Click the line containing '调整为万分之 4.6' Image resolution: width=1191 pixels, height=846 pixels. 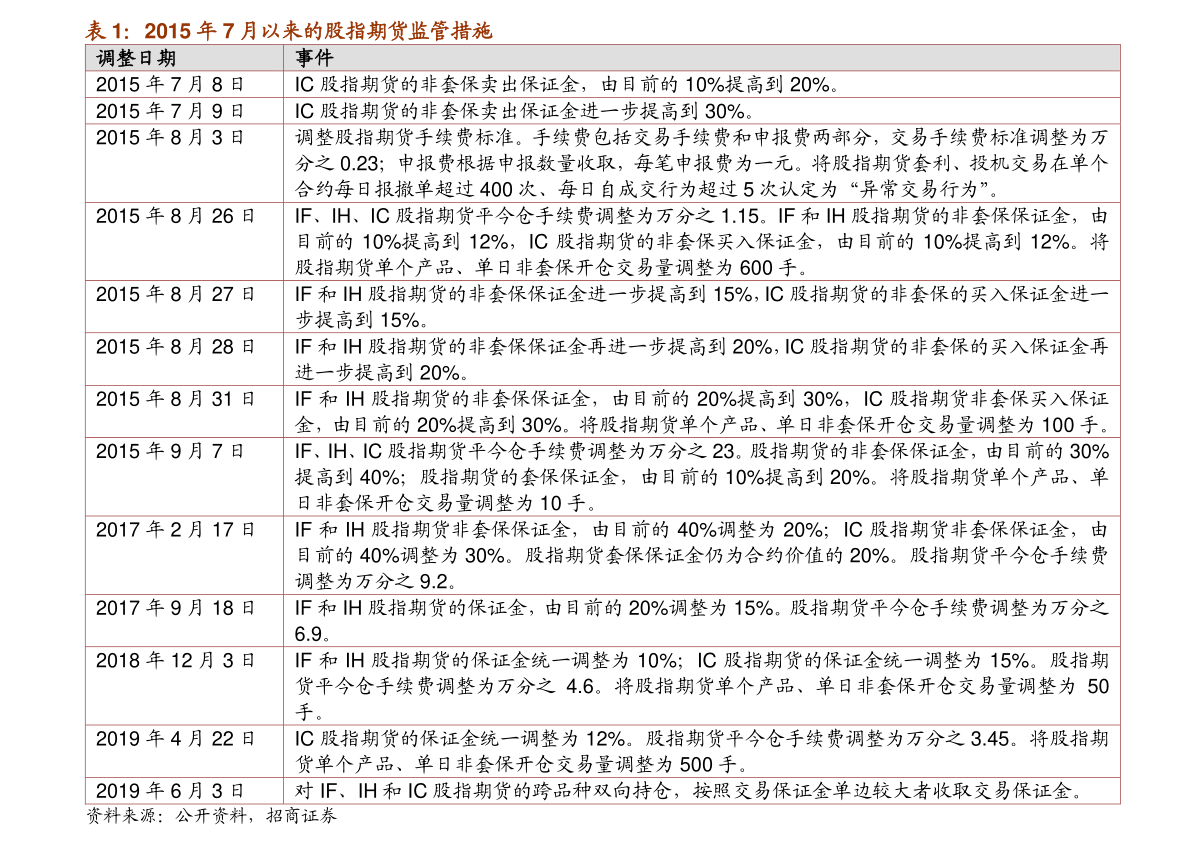pos(701,686)
